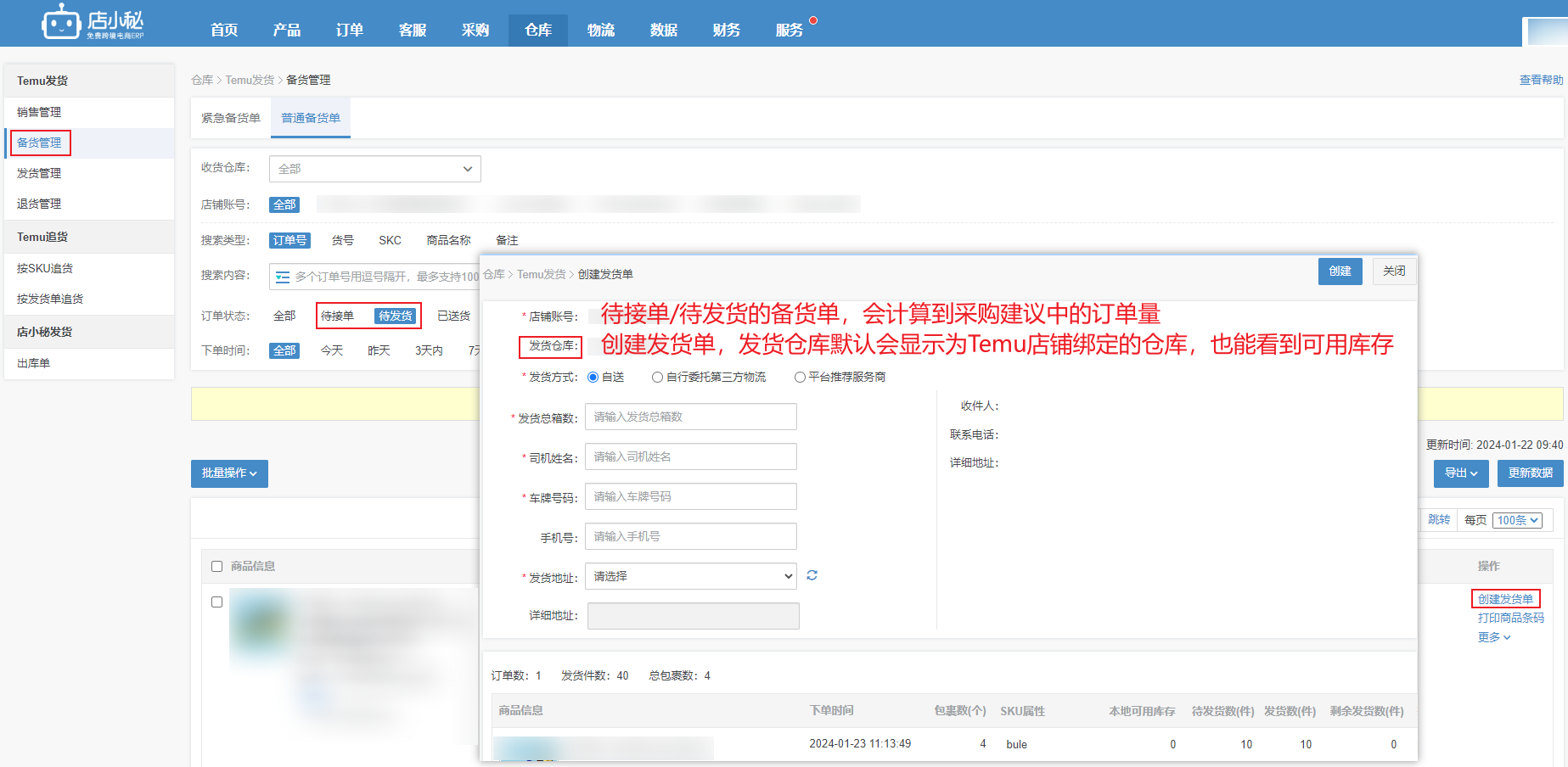Open the 财务 top menu
Viewport: 1568px width, 767px height.
[727, 30]
